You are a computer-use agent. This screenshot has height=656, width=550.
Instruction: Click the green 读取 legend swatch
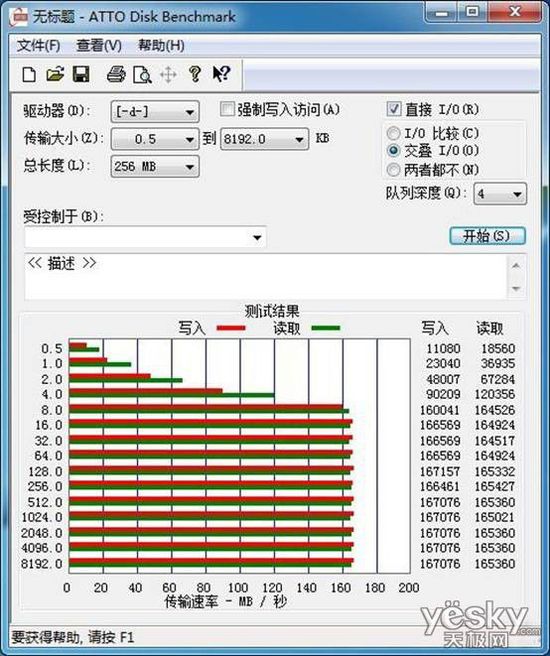pos(326,328)
